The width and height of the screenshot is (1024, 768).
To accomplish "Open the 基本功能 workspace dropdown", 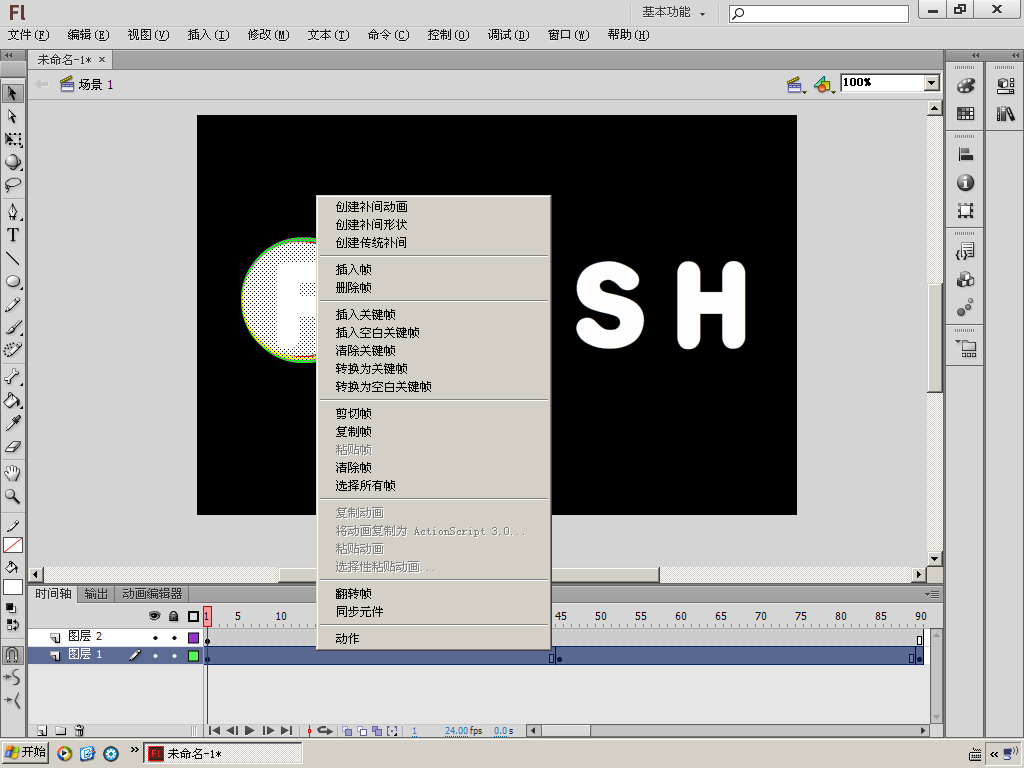I will (673, 12).
